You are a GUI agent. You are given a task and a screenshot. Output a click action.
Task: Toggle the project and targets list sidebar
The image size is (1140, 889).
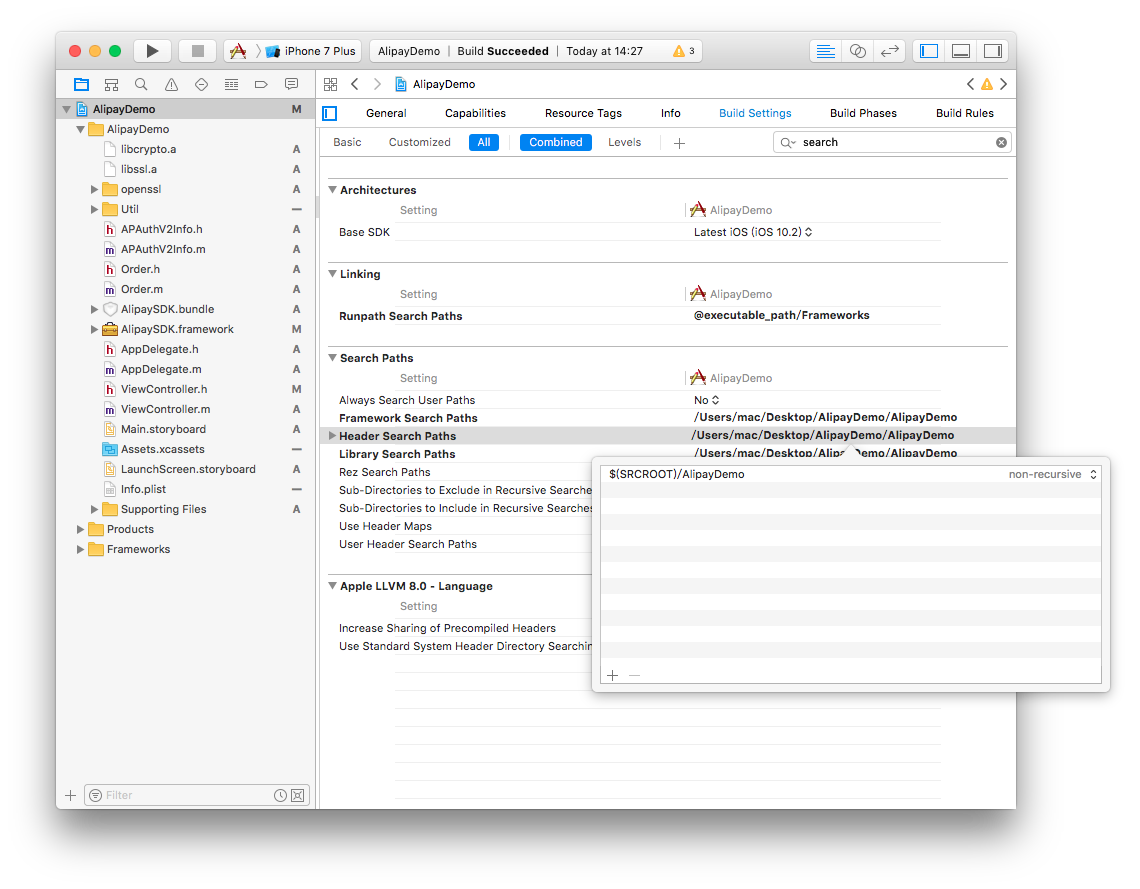pos(330,113)
